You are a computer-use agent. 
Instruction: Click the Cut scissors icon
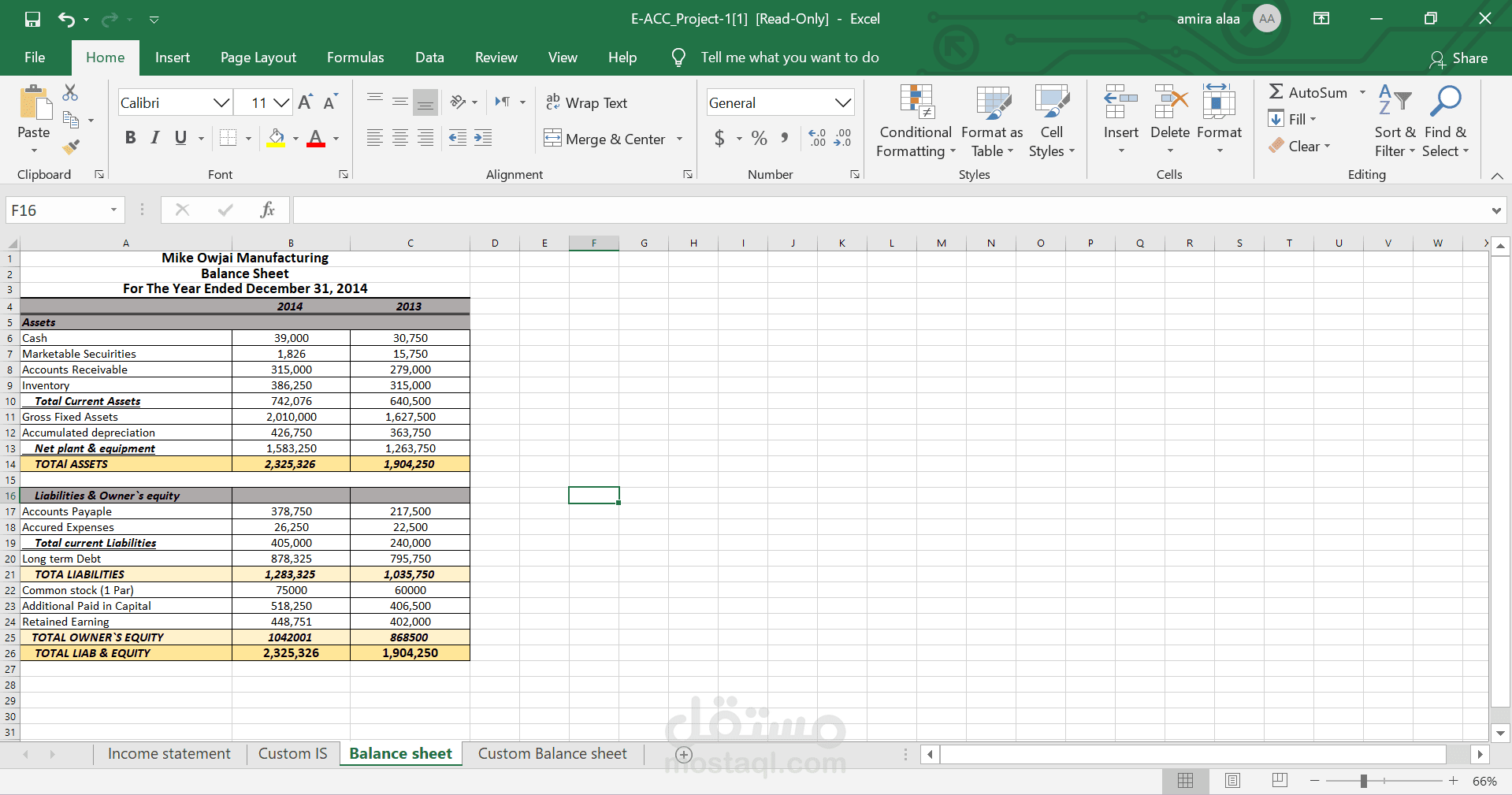(x=71, y=93)
